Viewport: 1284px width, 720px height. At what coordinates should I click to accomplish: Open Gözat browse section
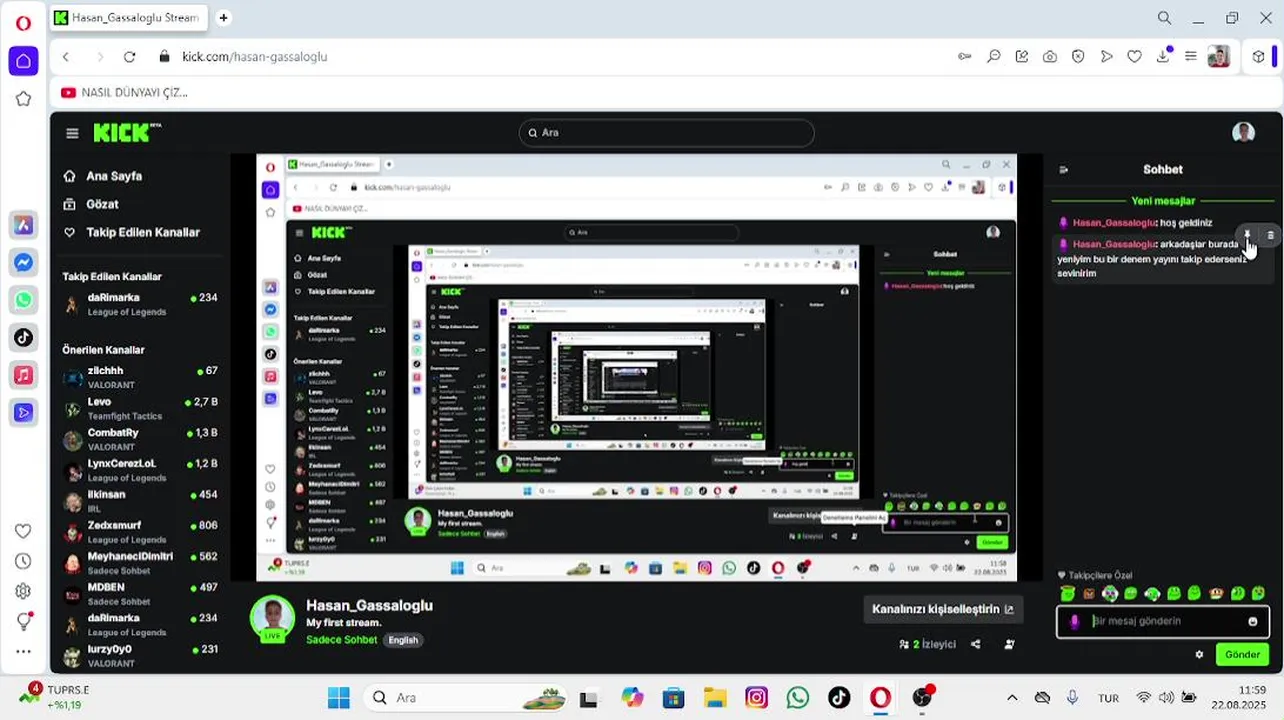[90, 204]
